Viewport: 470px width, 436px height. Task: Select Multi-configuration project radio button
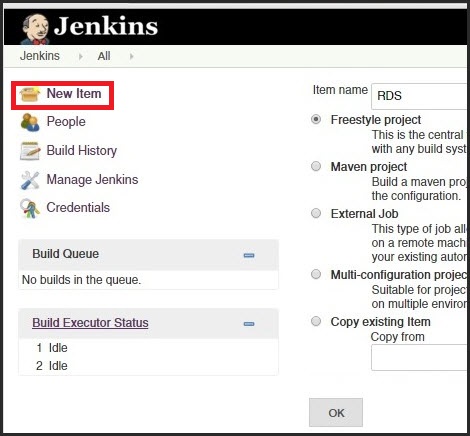click(x=316, y=274)
